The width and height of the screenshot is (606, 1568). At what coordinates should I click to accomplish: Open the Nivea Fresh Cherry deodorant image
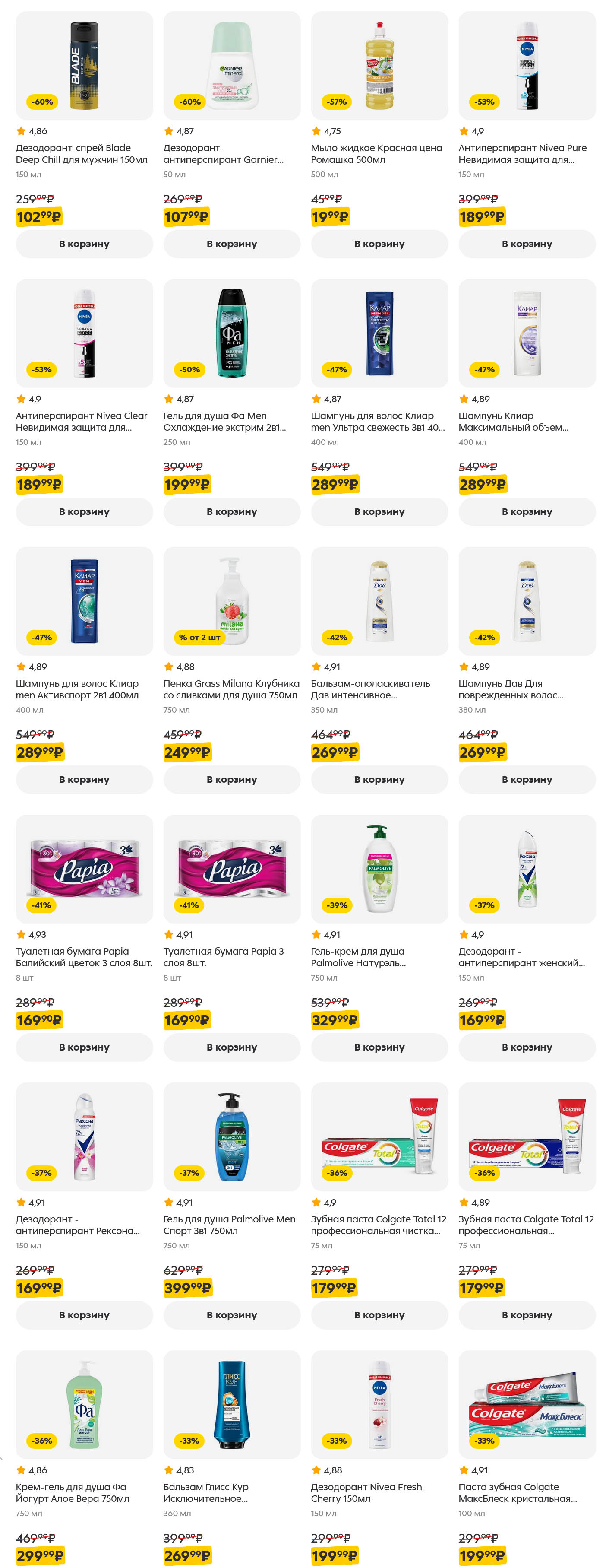click(379, 1404)
